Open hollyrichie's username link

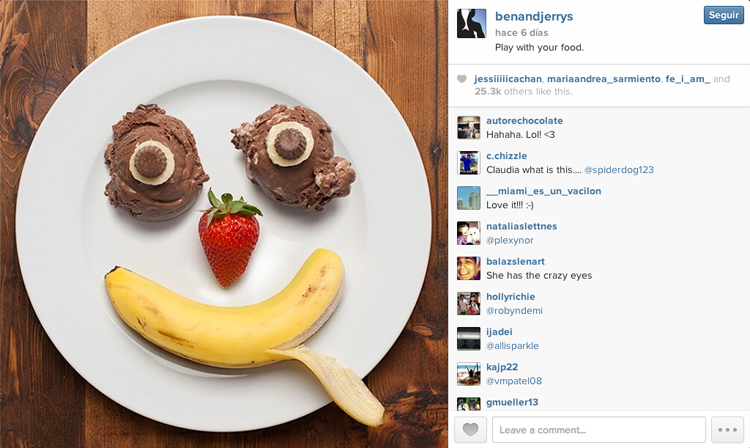[x=510, y=296]
